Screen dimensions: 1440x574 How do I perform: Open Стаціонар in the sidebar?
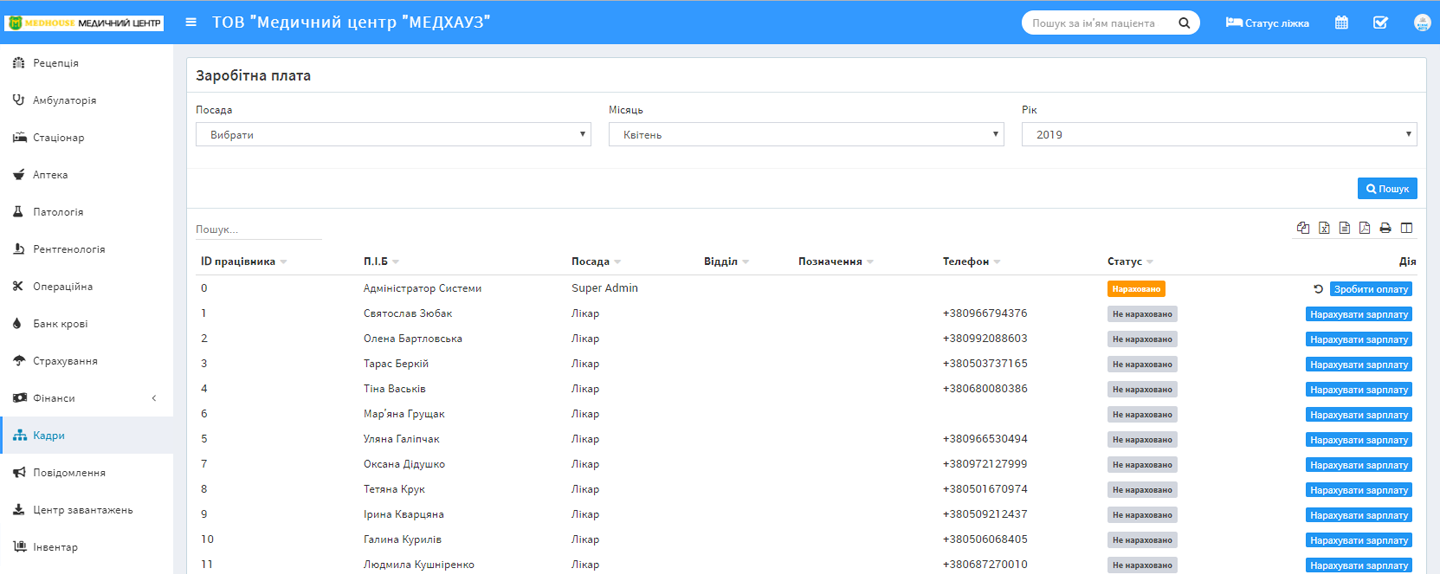pos(86,137)
